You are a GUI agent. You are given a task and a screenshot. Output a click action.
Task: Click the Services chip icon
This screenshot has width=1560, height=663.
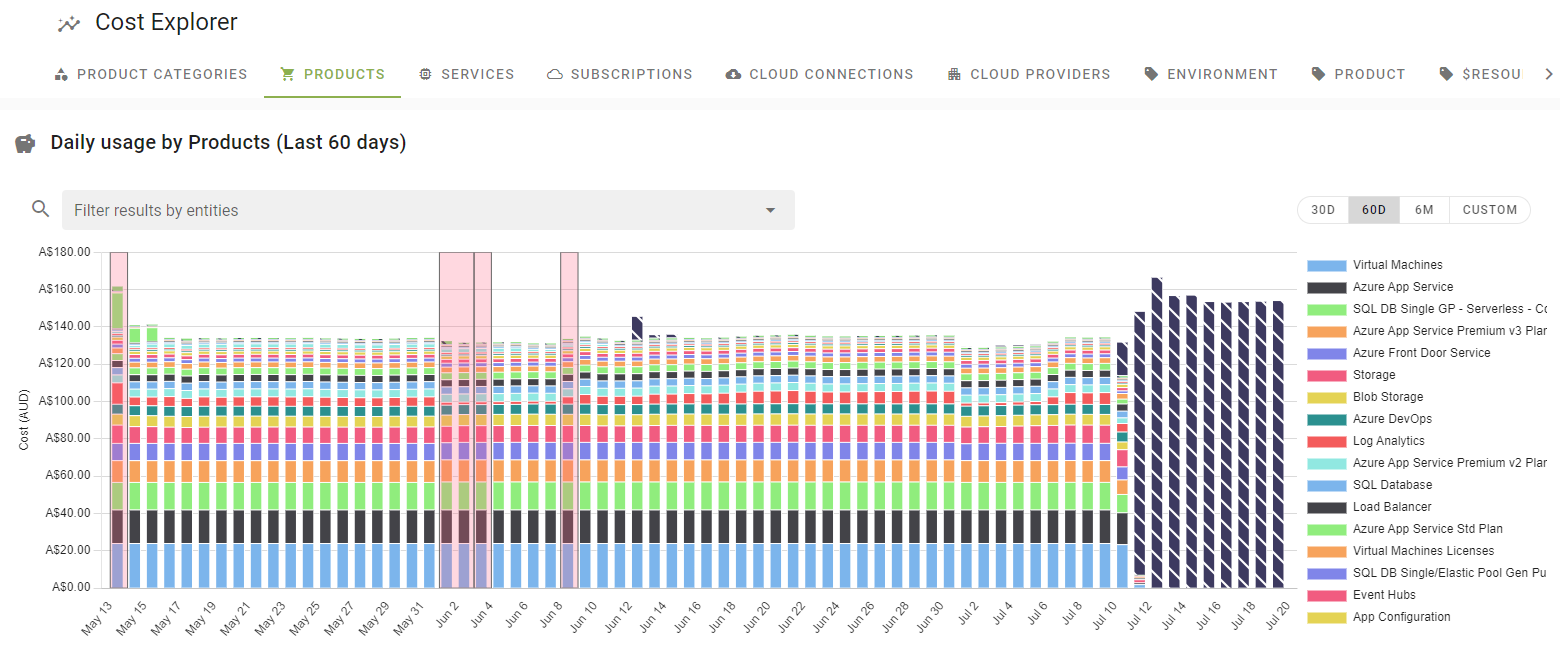click(x=425, y=74)
